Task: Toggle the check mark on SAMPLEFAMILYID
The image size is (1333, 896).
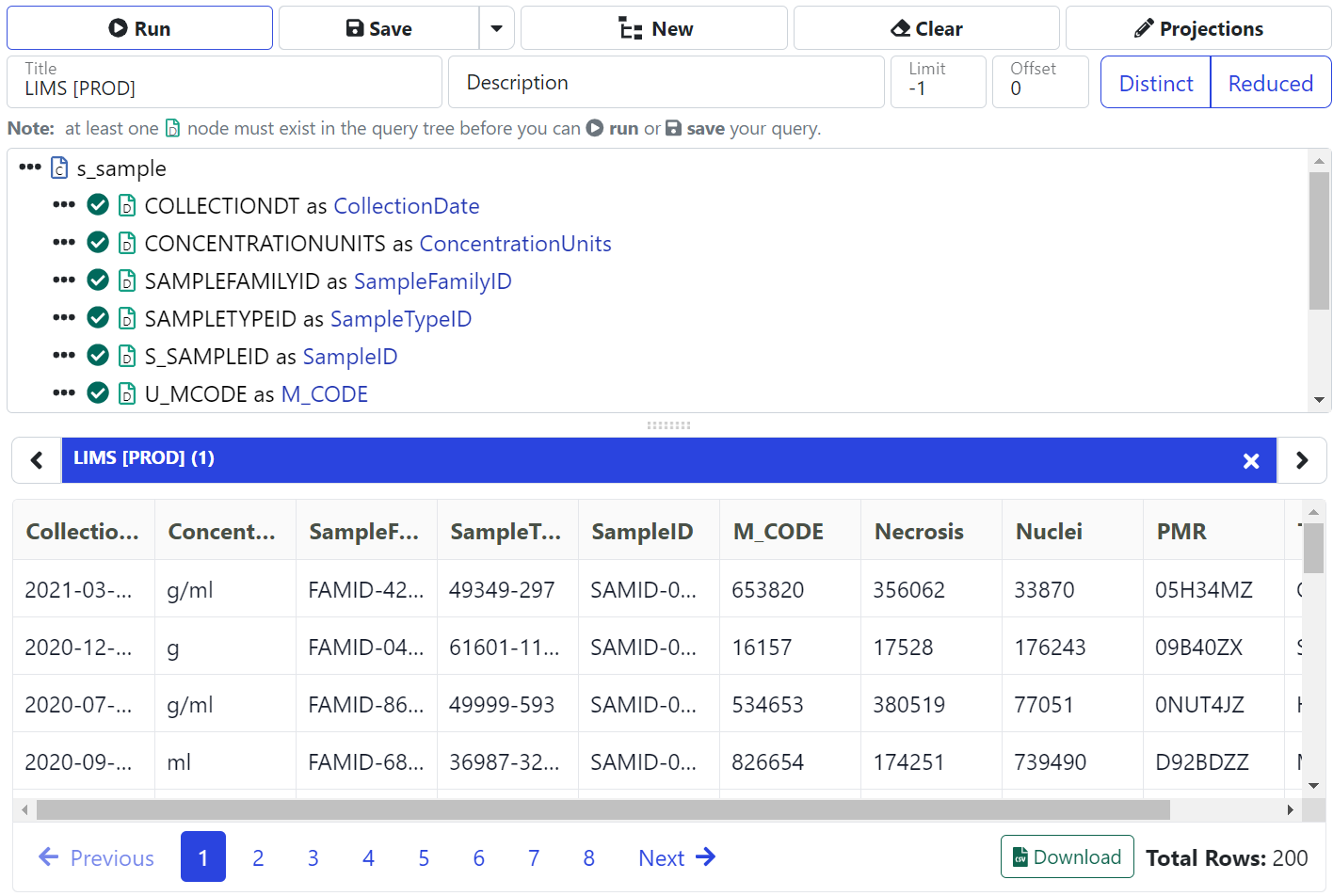Action: coord(98,280)
